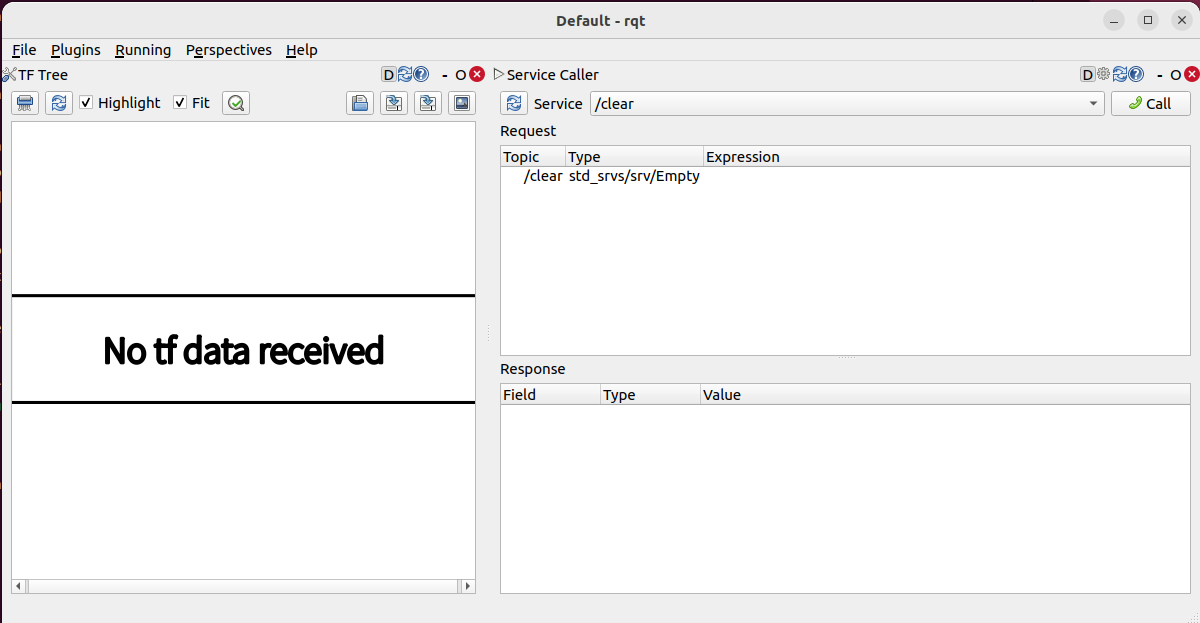Click Response Value column header
Screen dimensions: 1200x623
click(945, 395)
